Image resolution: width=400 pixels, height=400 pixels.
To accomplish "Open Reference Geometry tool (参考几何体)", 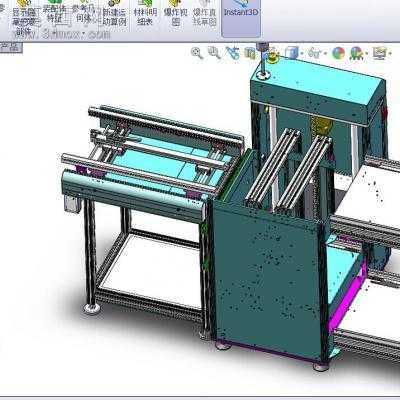I will pos(84,13).
